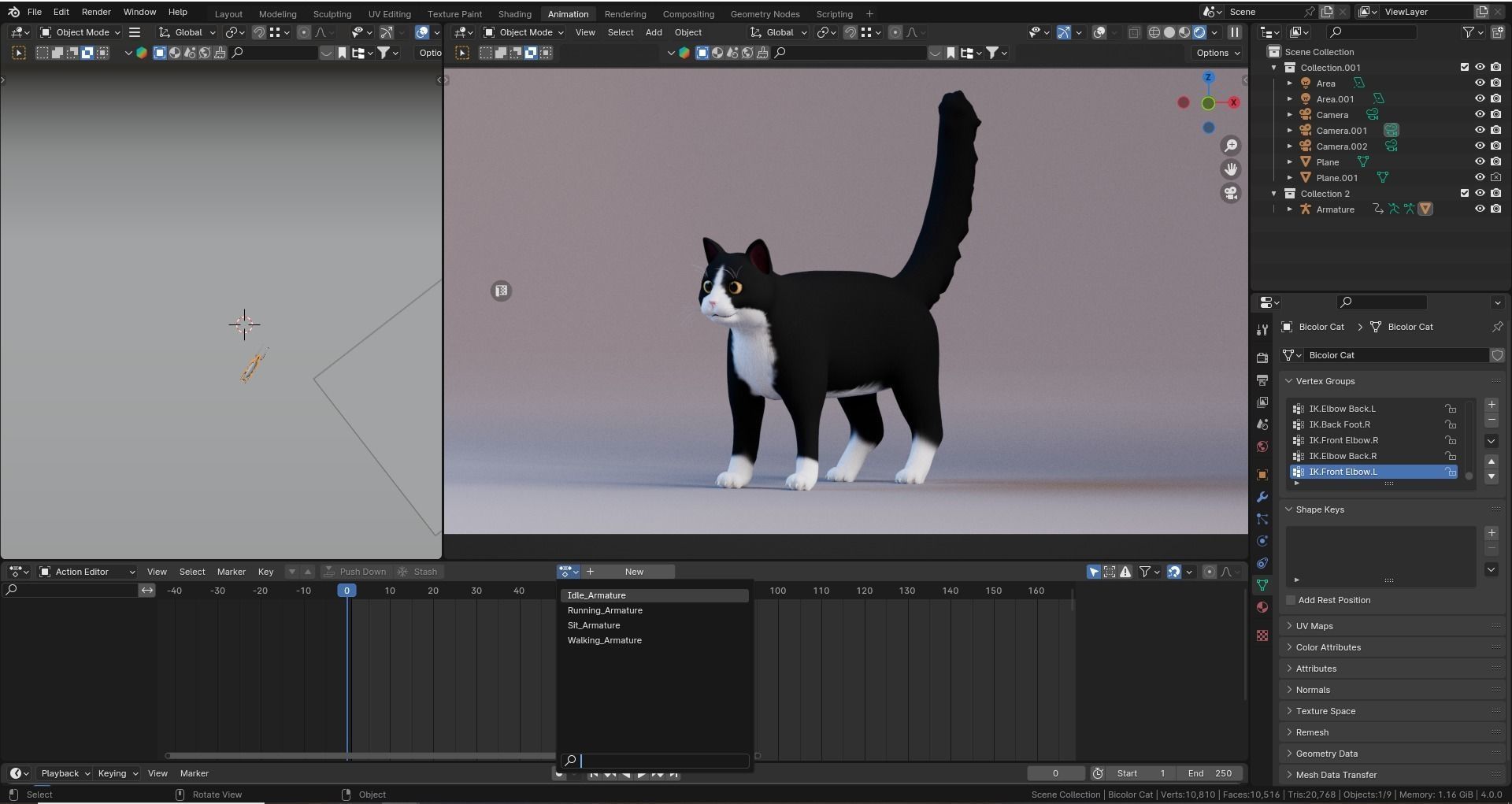Toggle visibility eye for Camera.001
The width and height of the screenshot is (1512, 804).
1480,130
